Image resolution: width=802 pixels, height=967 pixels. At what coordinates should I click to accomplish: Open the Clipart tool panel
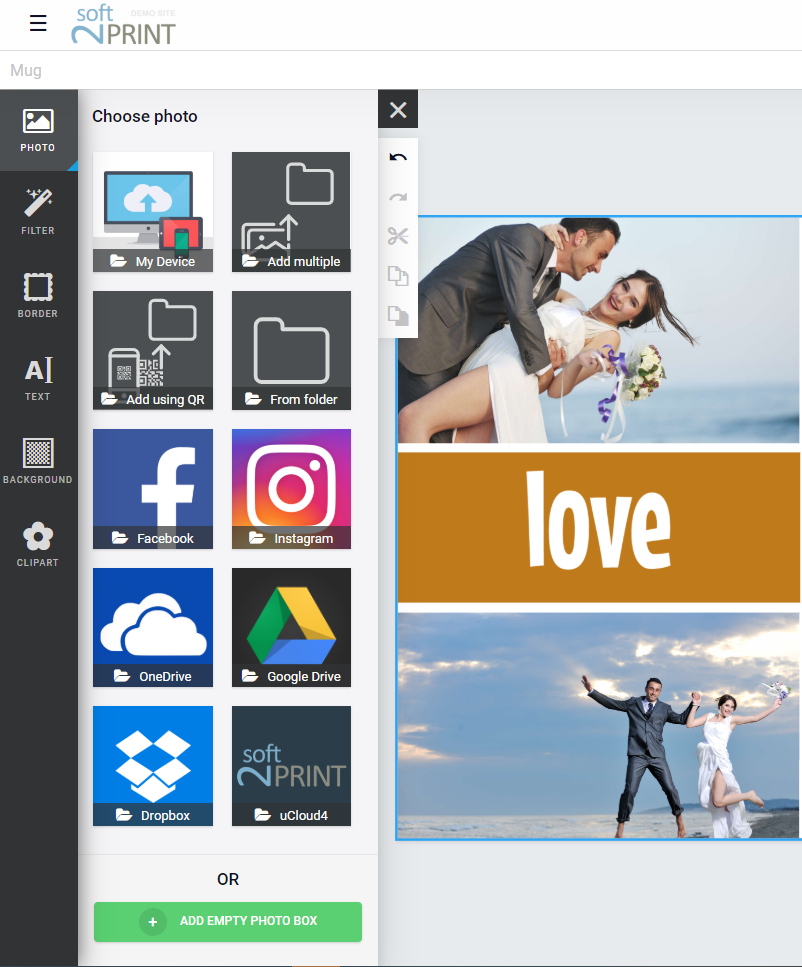click(38, 545)
